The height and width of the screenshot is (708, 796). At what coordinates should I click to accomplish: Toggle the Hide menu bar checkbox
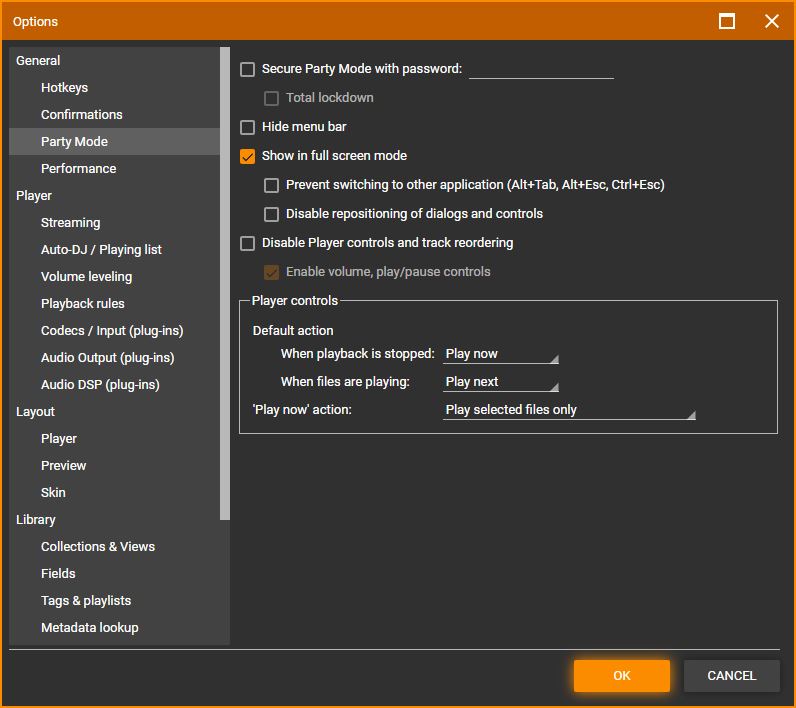click(x=248, y=128)
